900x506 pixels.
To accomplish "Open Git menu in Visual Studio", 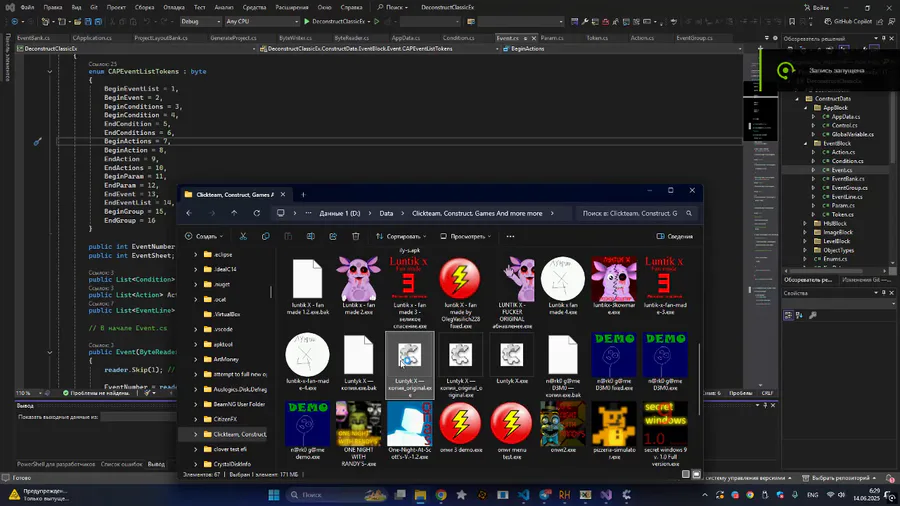I will pos(94,7).
